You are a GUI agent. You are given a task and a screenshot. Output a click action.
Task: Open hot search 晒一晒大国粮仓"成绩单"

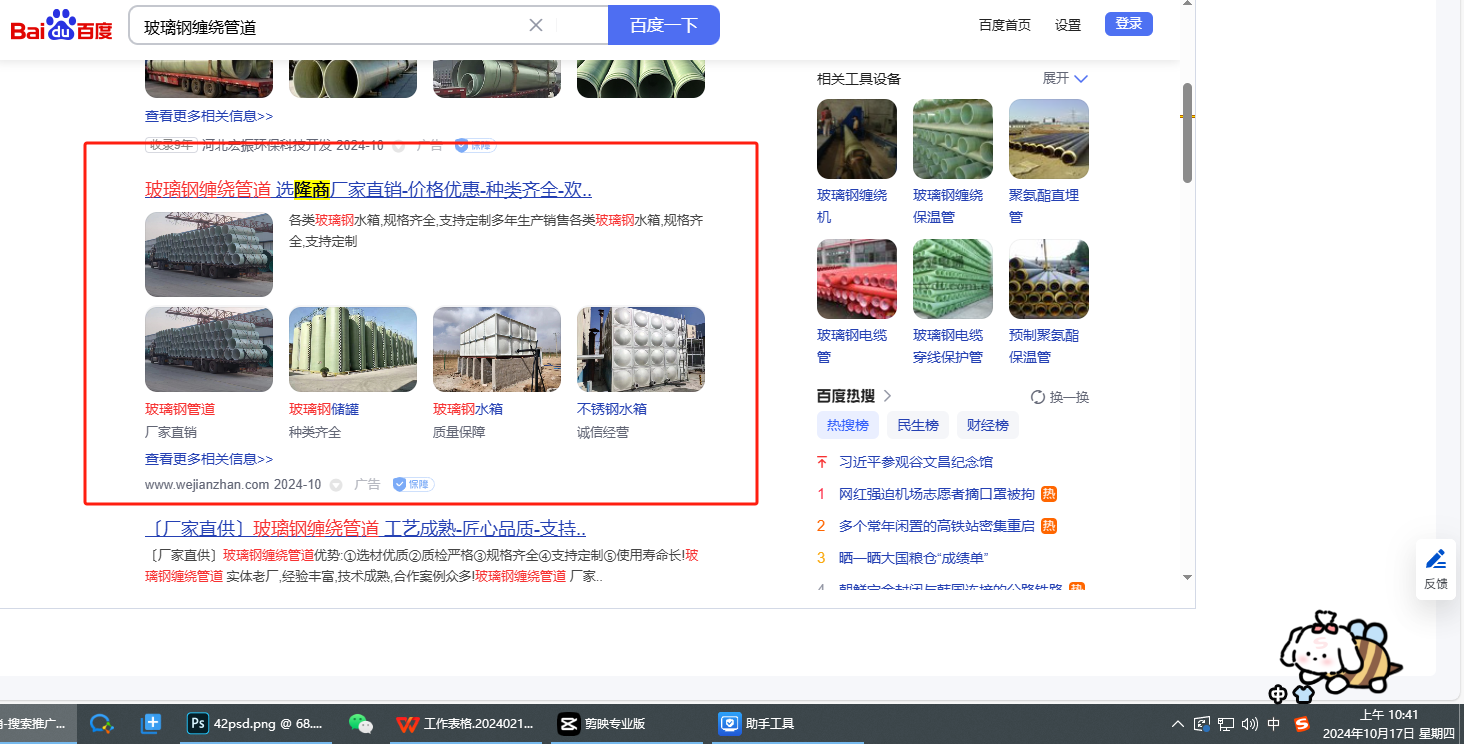[x=914, y=558]
